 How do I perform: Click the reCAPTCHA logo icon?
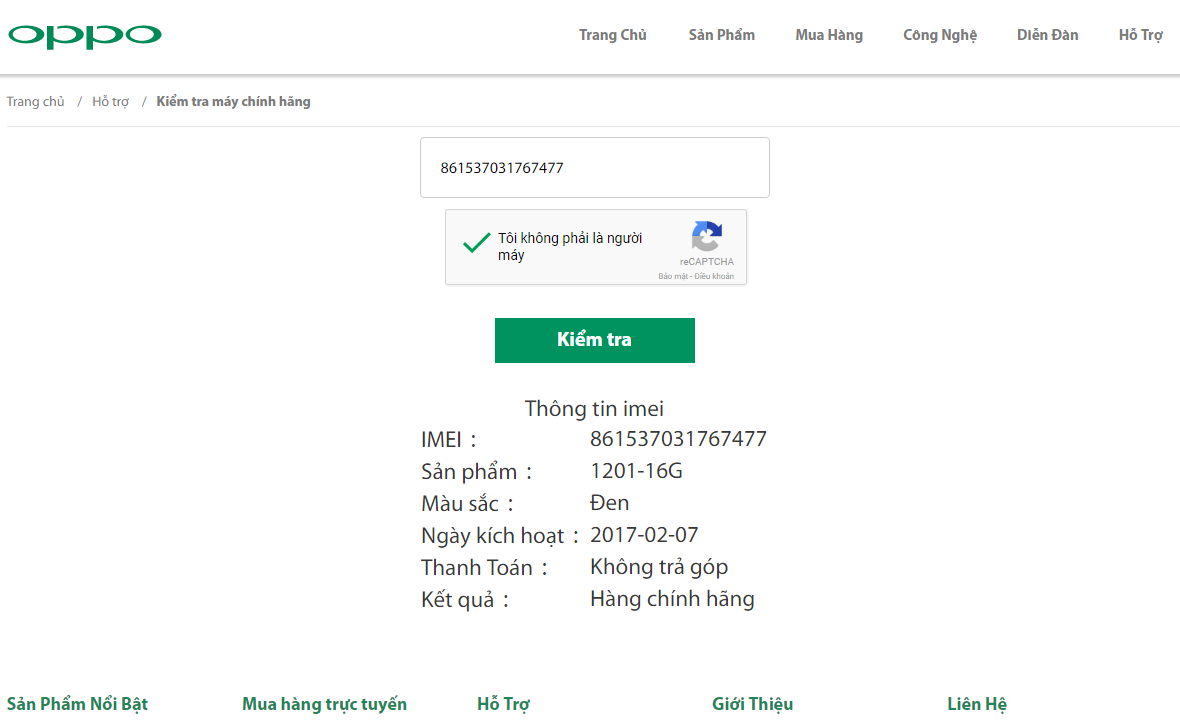707,236
